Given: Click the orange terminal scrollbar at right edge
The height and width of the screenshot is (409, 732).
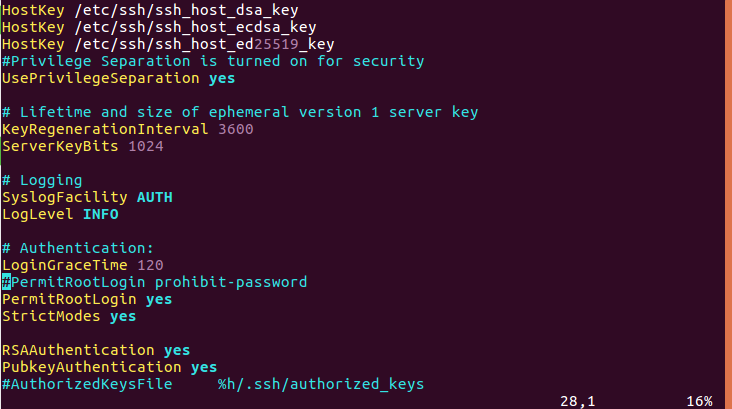Looking at the screenshot, I should pyautogui.click(x=728, y=204).
